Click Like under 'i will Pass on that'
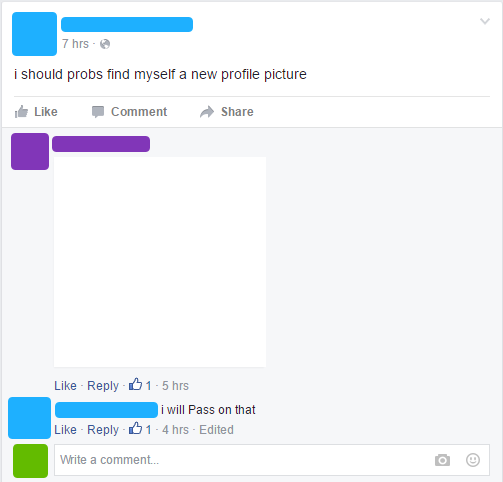The height and width of the screenshot is (482, 503). pyautogui.click(x=65, y=430)
